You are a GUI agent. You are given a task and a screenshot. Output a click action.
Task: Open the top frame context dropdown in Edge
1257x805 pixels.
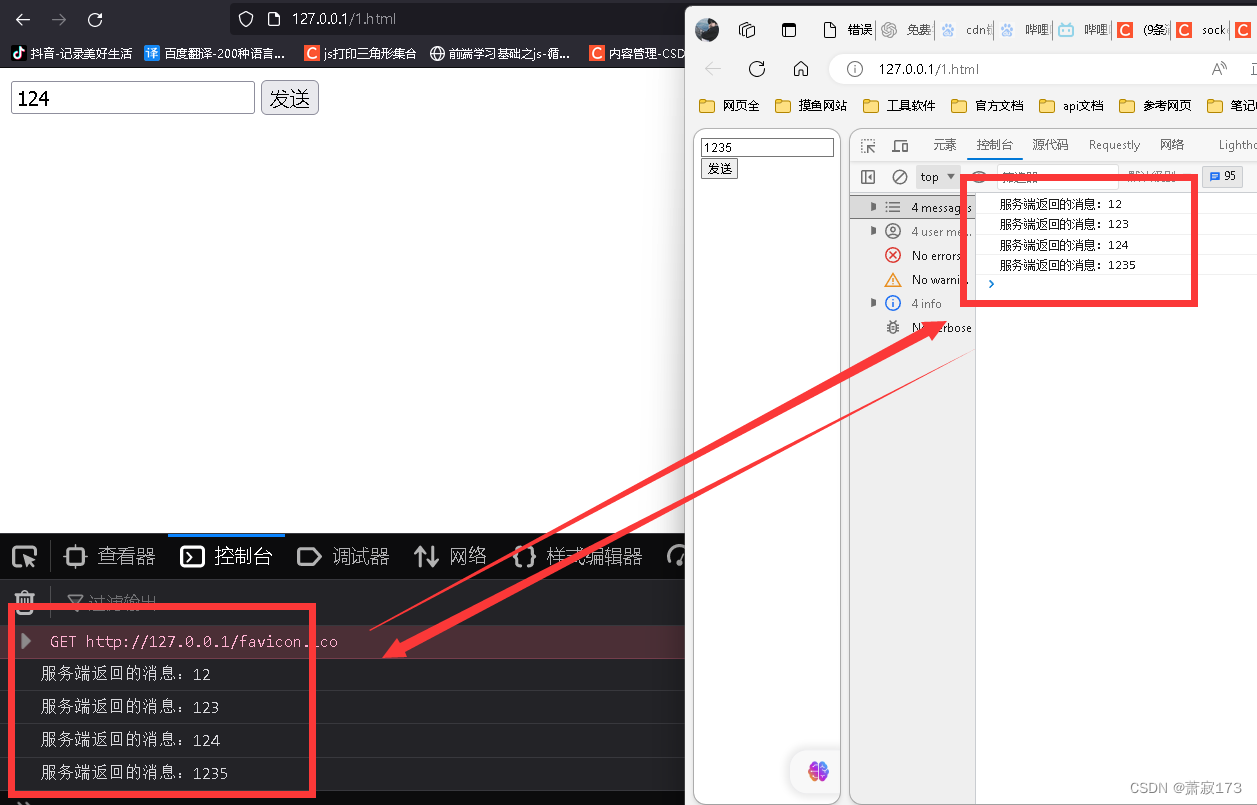pyautogui.click(x=936, y=176)
